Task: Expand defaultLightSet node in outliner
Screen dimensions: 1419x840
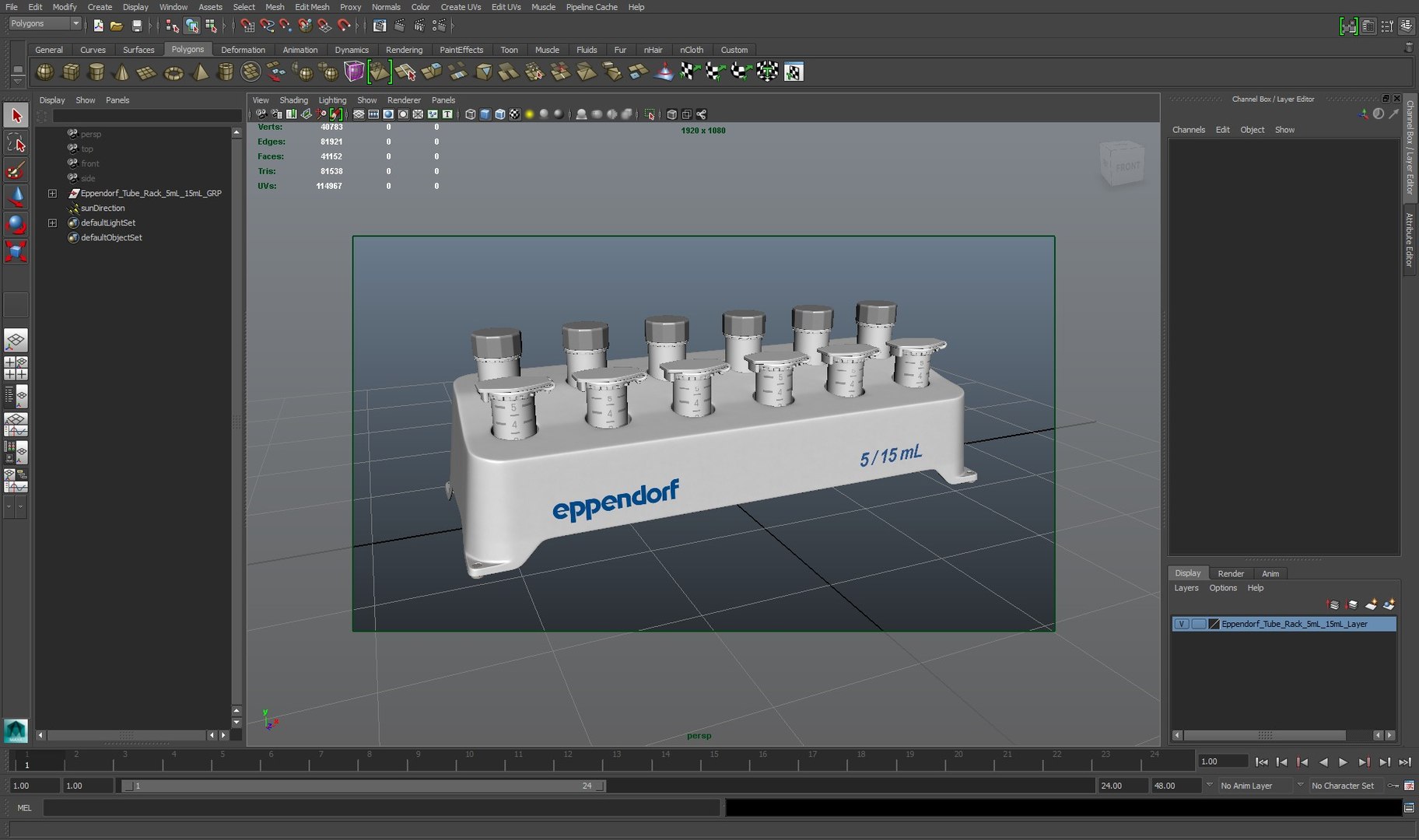Action: (52, 222)
